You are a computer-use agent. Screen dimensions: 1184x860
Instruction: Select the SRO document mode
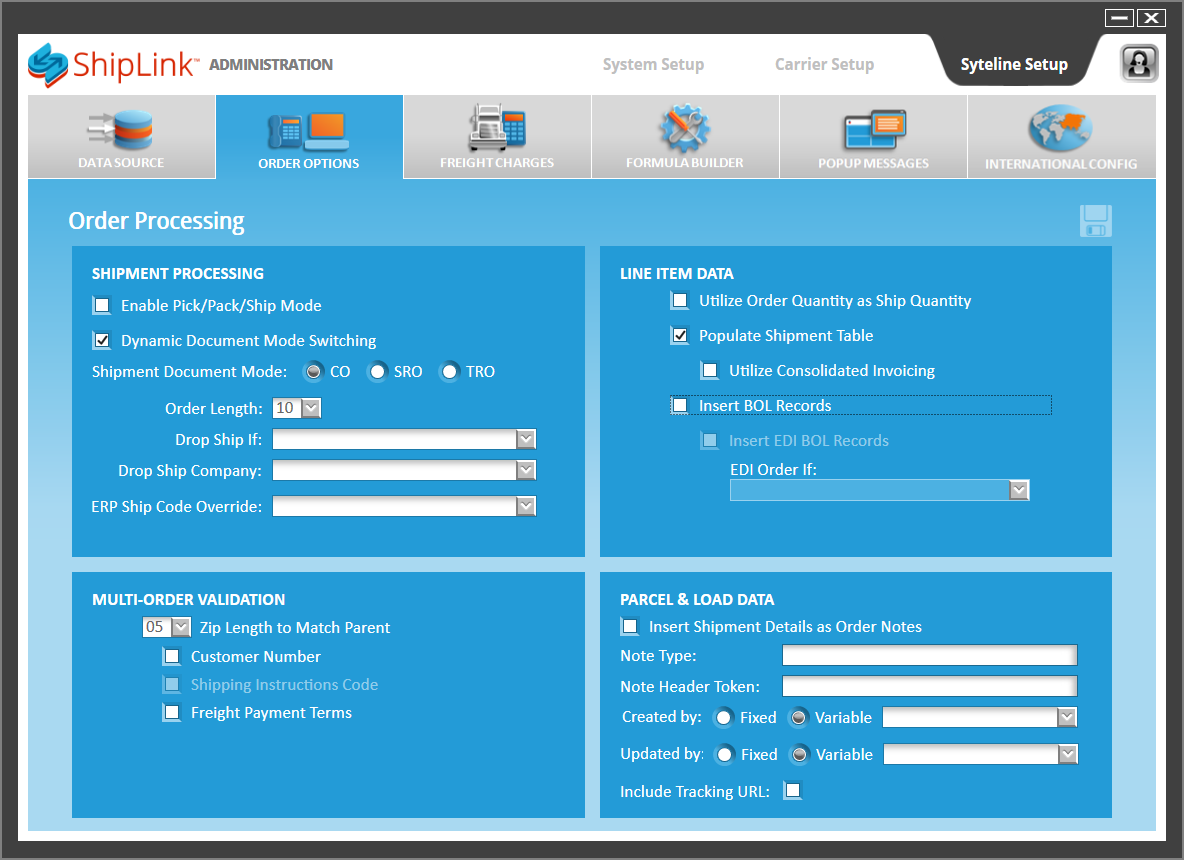(378, 371)
